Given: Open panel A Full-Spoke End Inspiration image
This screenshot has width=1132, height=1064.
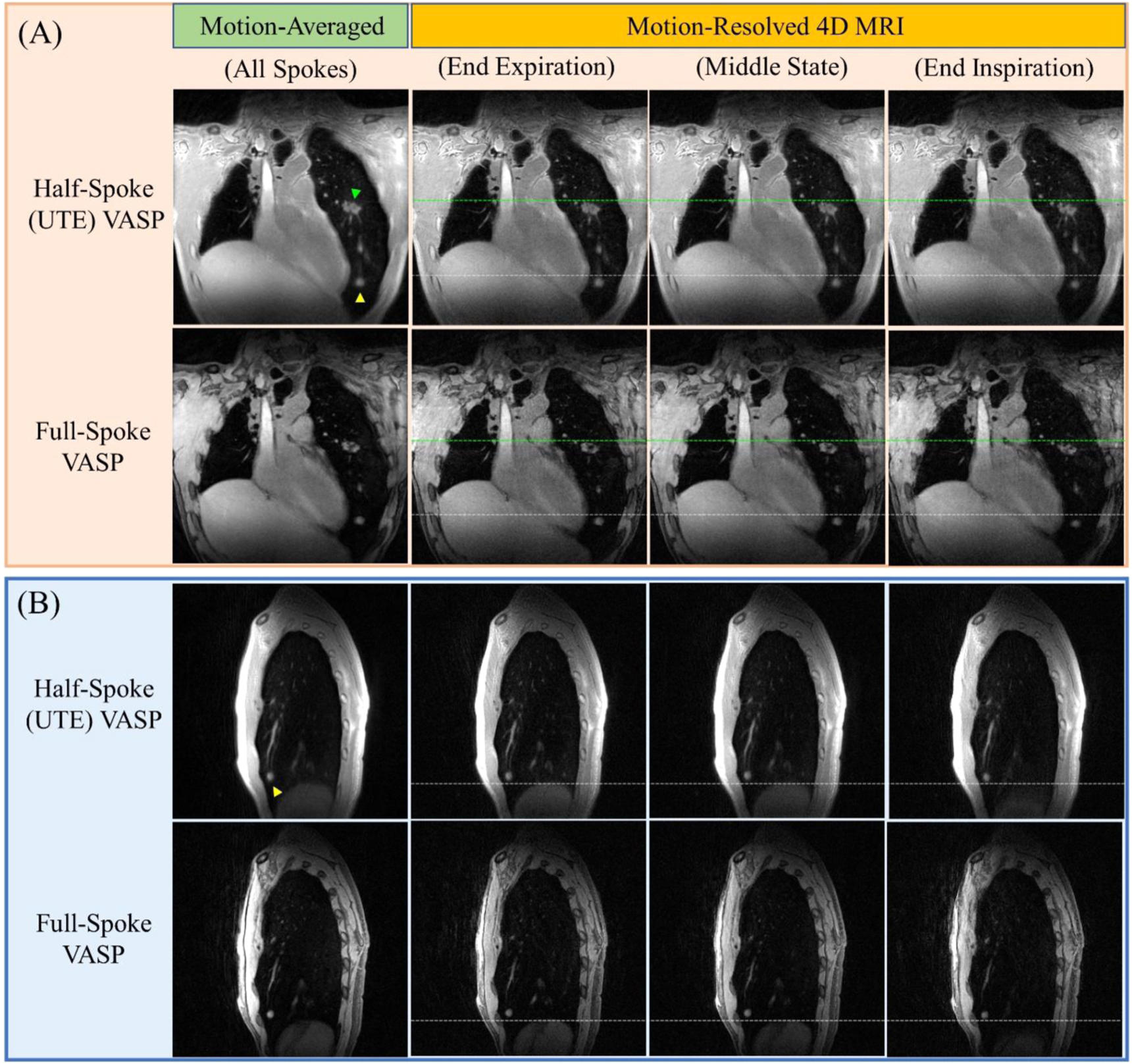Looking at the screenshot, I should 1006,447.
